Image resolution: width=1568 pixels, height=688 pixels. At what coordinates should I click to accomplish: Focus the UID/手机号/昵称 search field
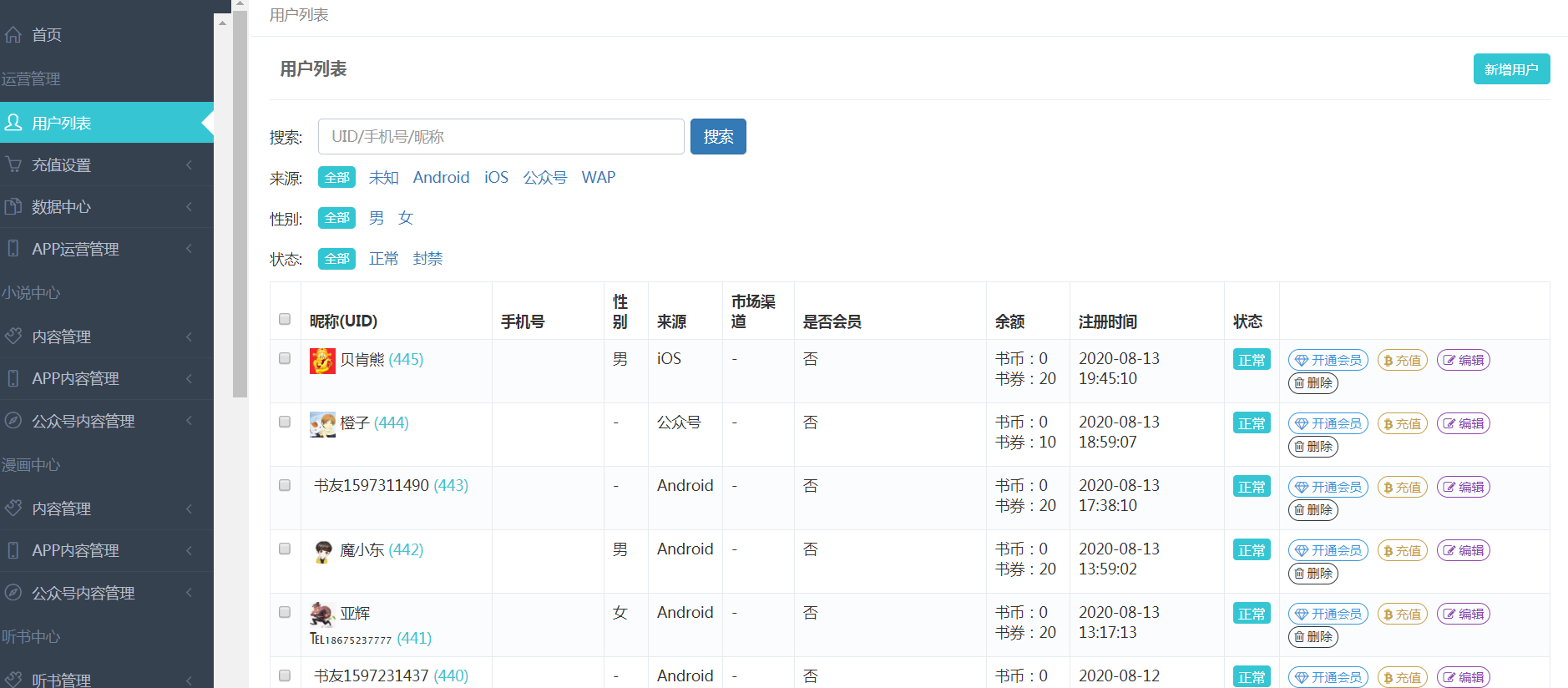pyautogui.click(x=501, y=137)
